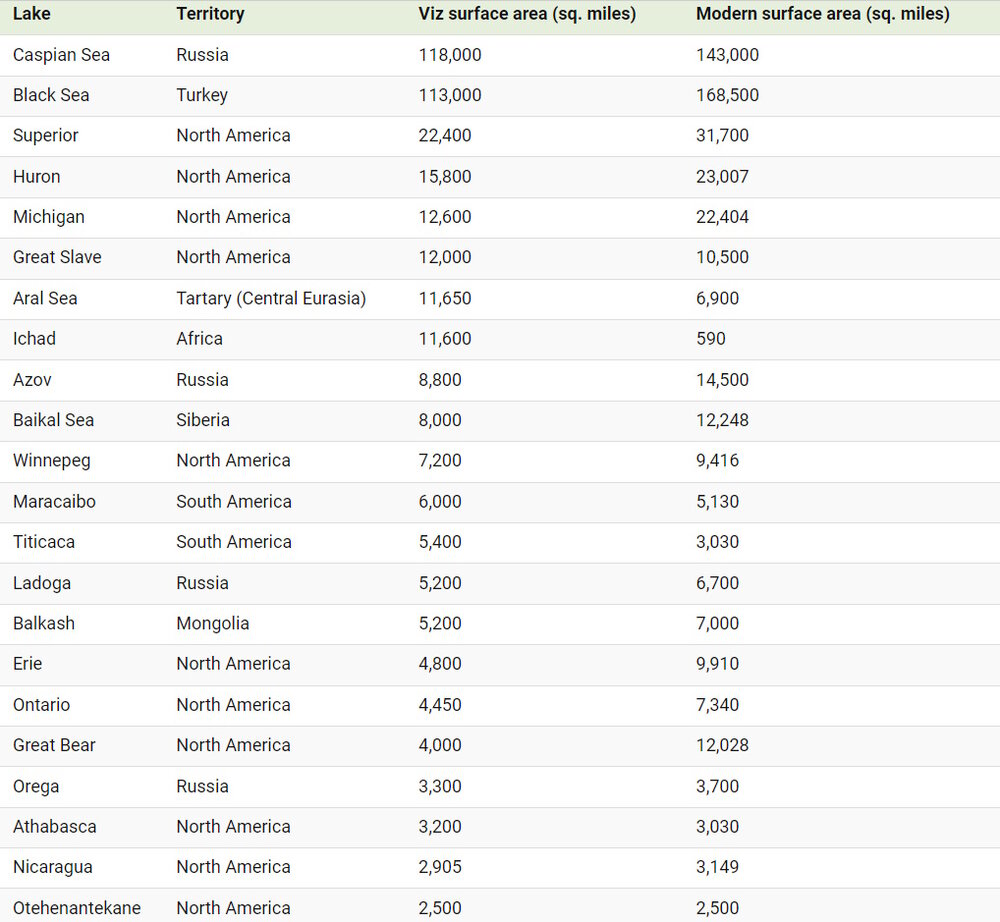Click the Otehenantekane lake name
The width and height of the screenshot is (1000, 922).
coord(77,908)
